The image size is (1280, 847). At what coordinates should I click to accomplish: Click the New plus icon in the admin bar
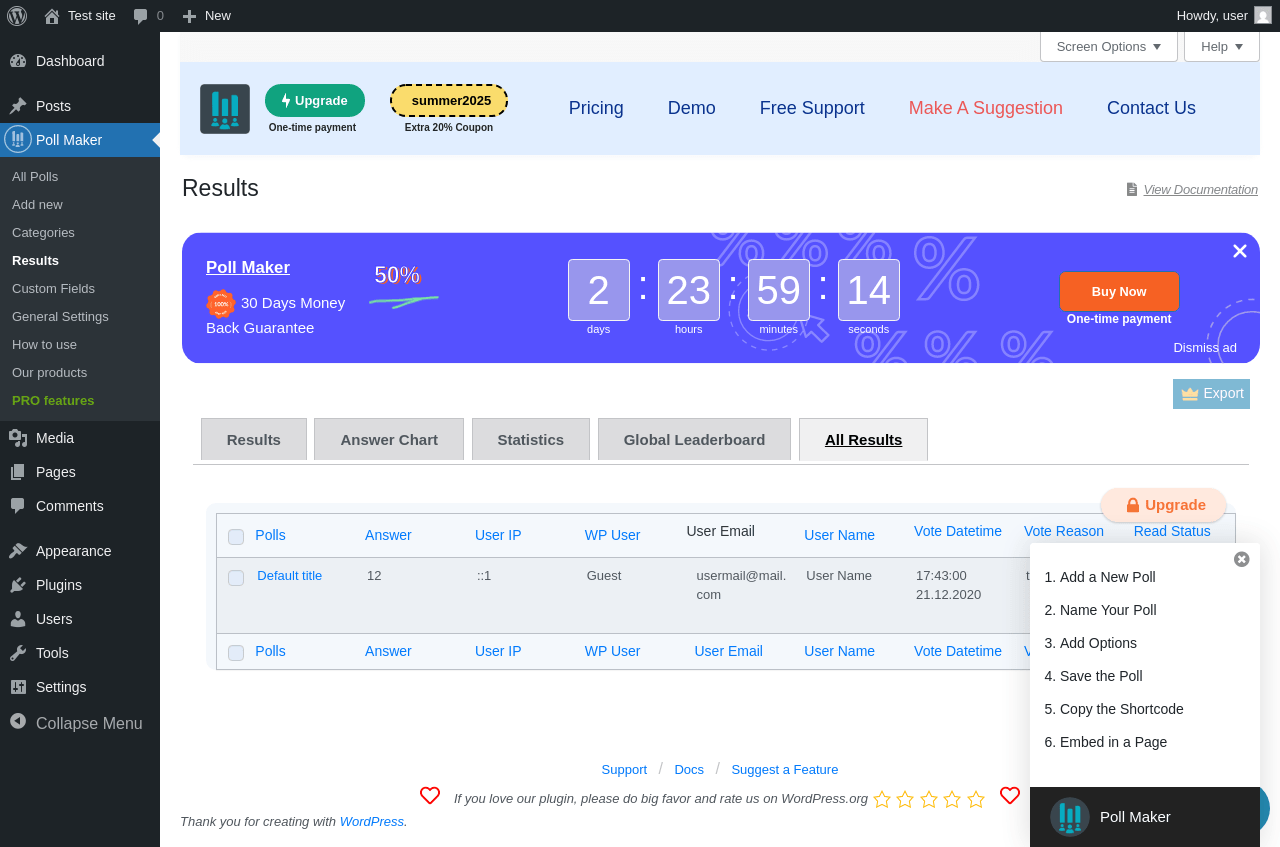(189, 16)
